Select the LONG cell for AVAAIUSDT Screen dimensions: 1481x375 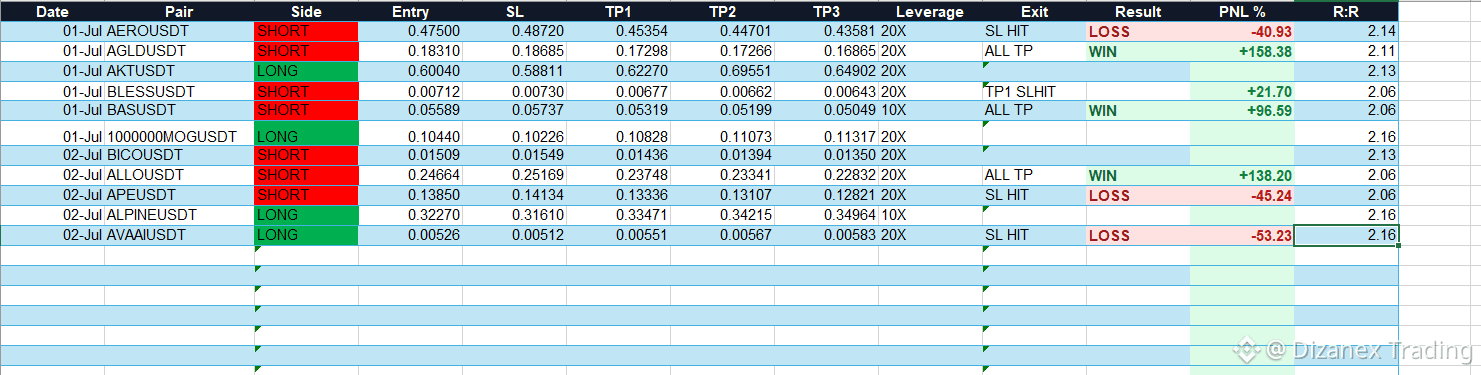pyautogui.click(x=306, y=235)
